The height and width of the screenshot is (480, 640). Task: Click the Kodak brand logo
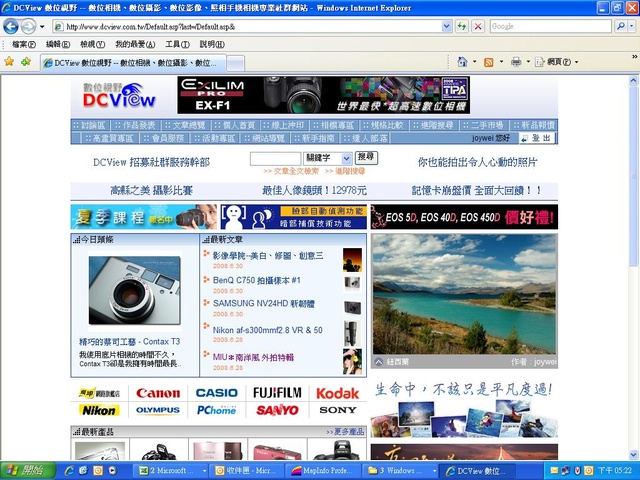coord(338,393)
